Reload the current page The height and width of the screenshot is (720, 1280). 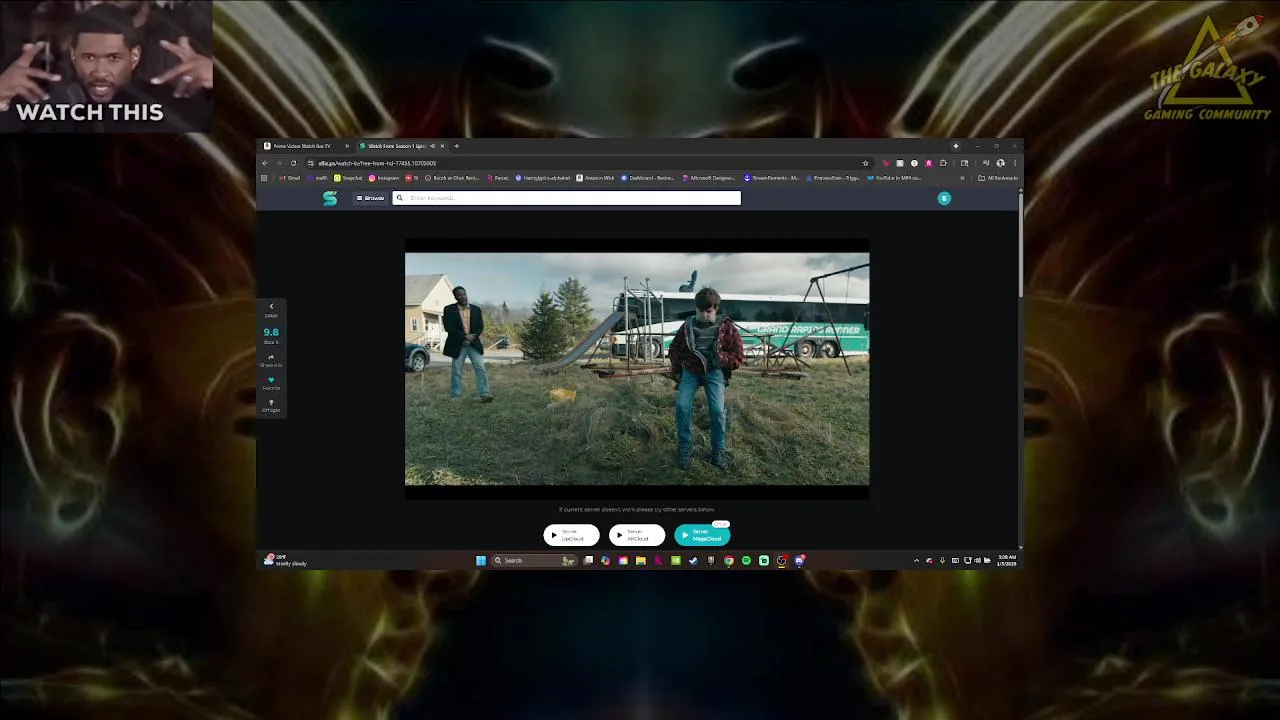293,163
